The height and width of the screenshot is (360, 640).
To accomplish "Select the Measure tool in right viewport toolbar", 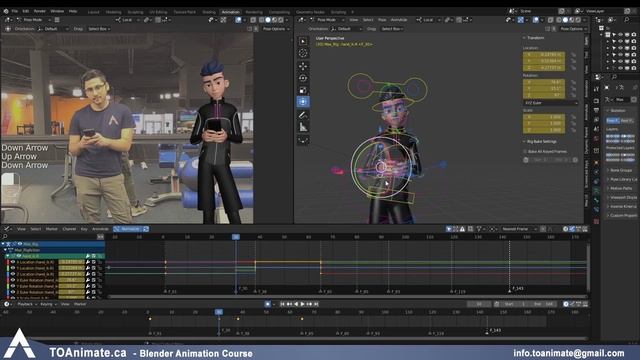I will pyautogui.click(x=303, y=127).
